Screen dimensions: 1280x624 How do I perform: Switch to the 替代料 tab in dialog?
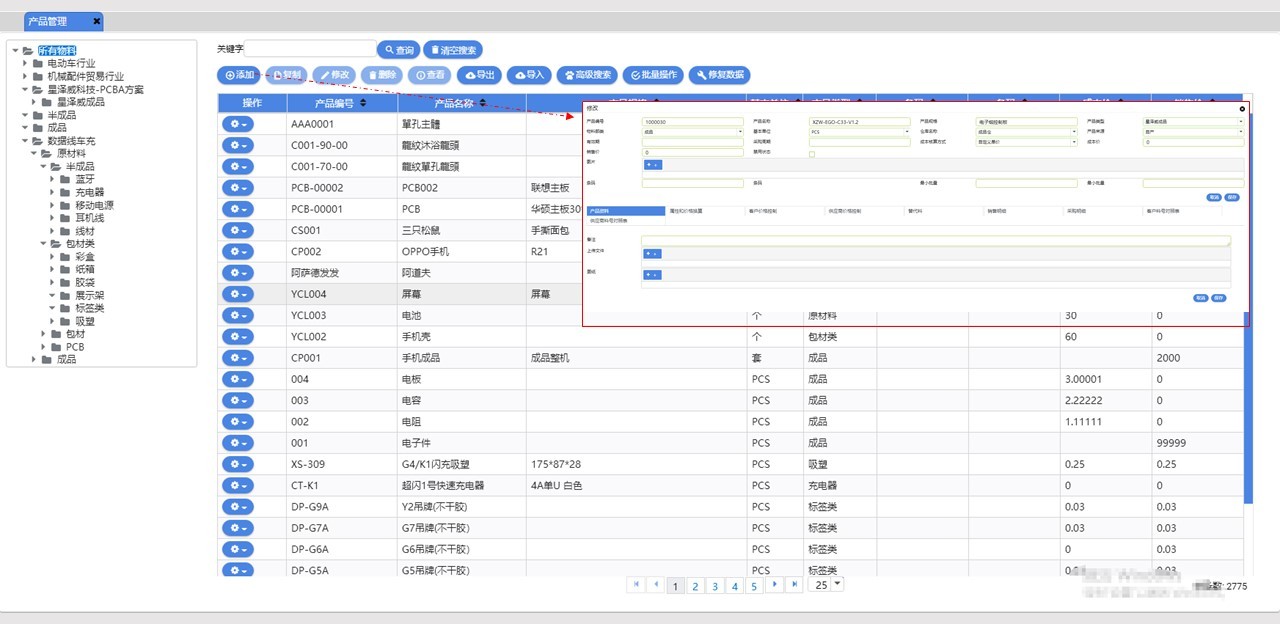pyautogui.click(x=916, y=211)
